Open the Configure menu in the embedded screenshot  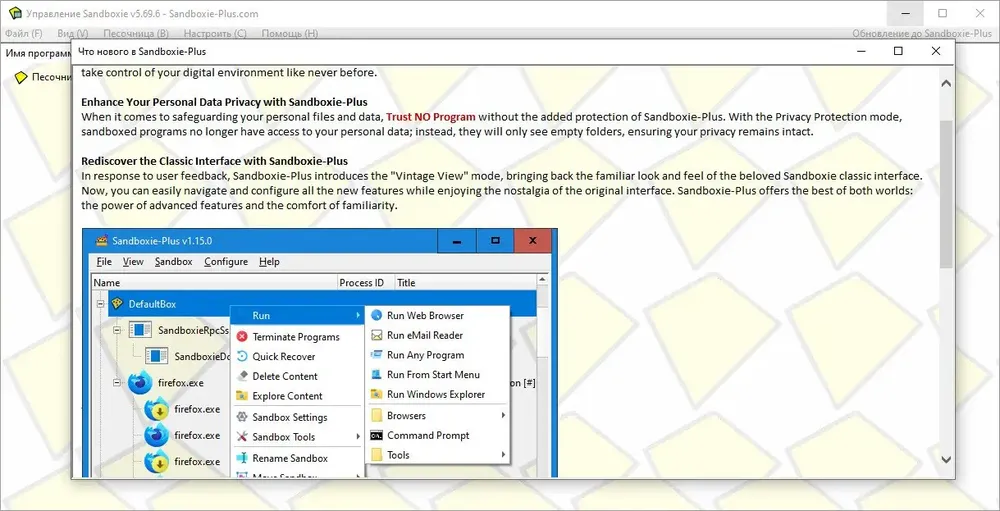226,262
